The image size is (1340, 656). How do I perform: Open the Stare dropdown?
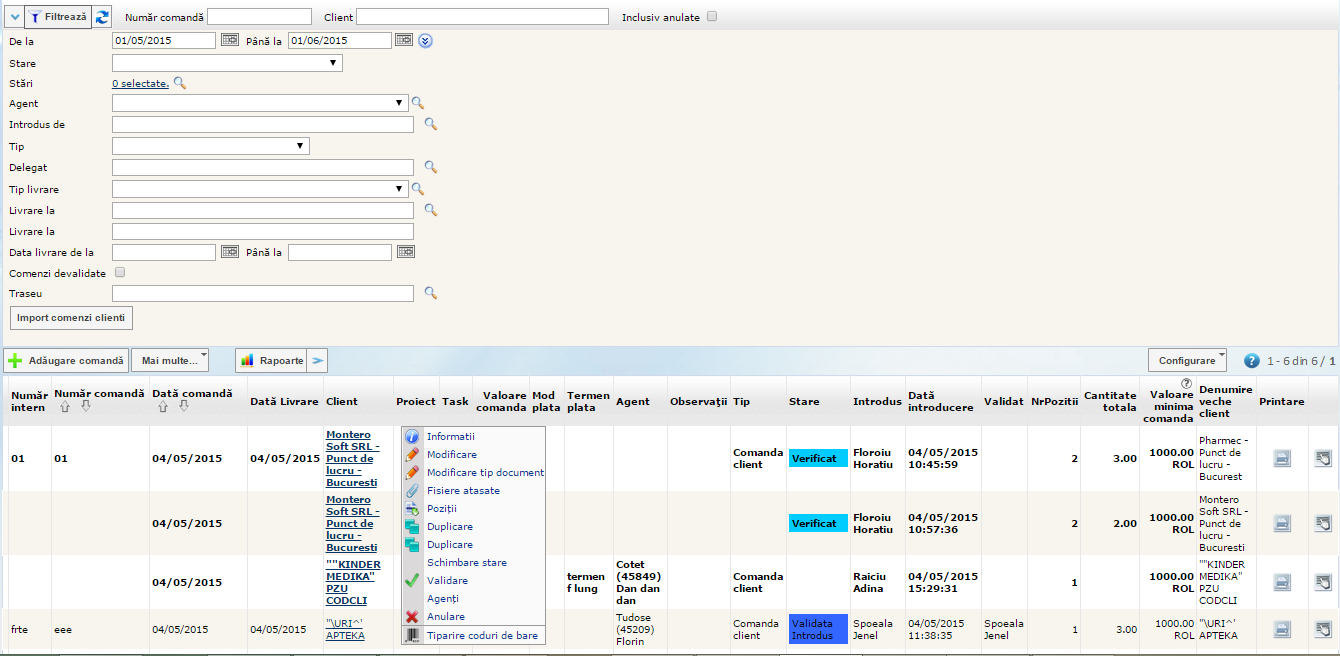(227, 63)
